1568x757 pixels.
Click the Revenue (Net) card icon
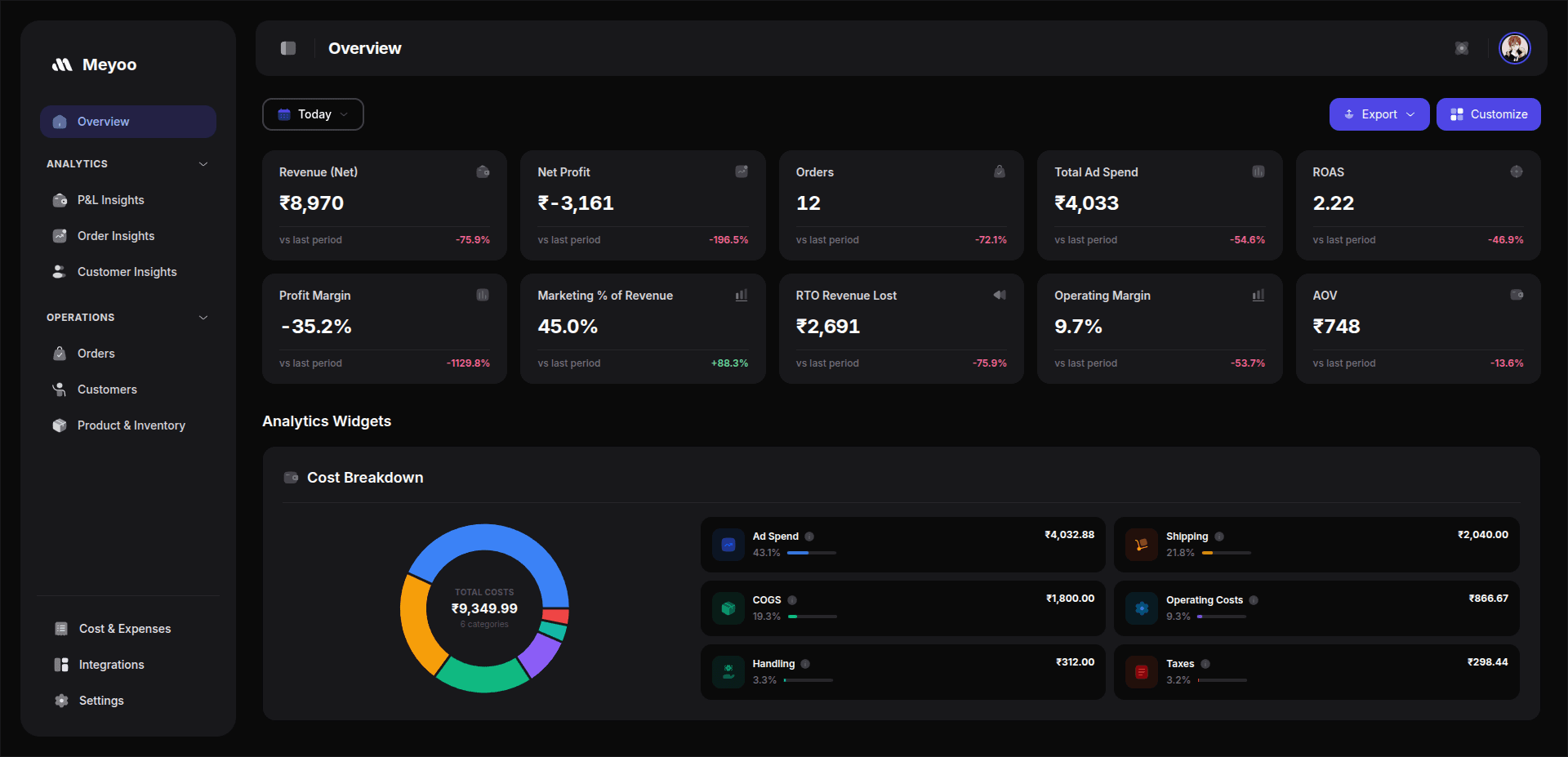[x=483, y=171]
